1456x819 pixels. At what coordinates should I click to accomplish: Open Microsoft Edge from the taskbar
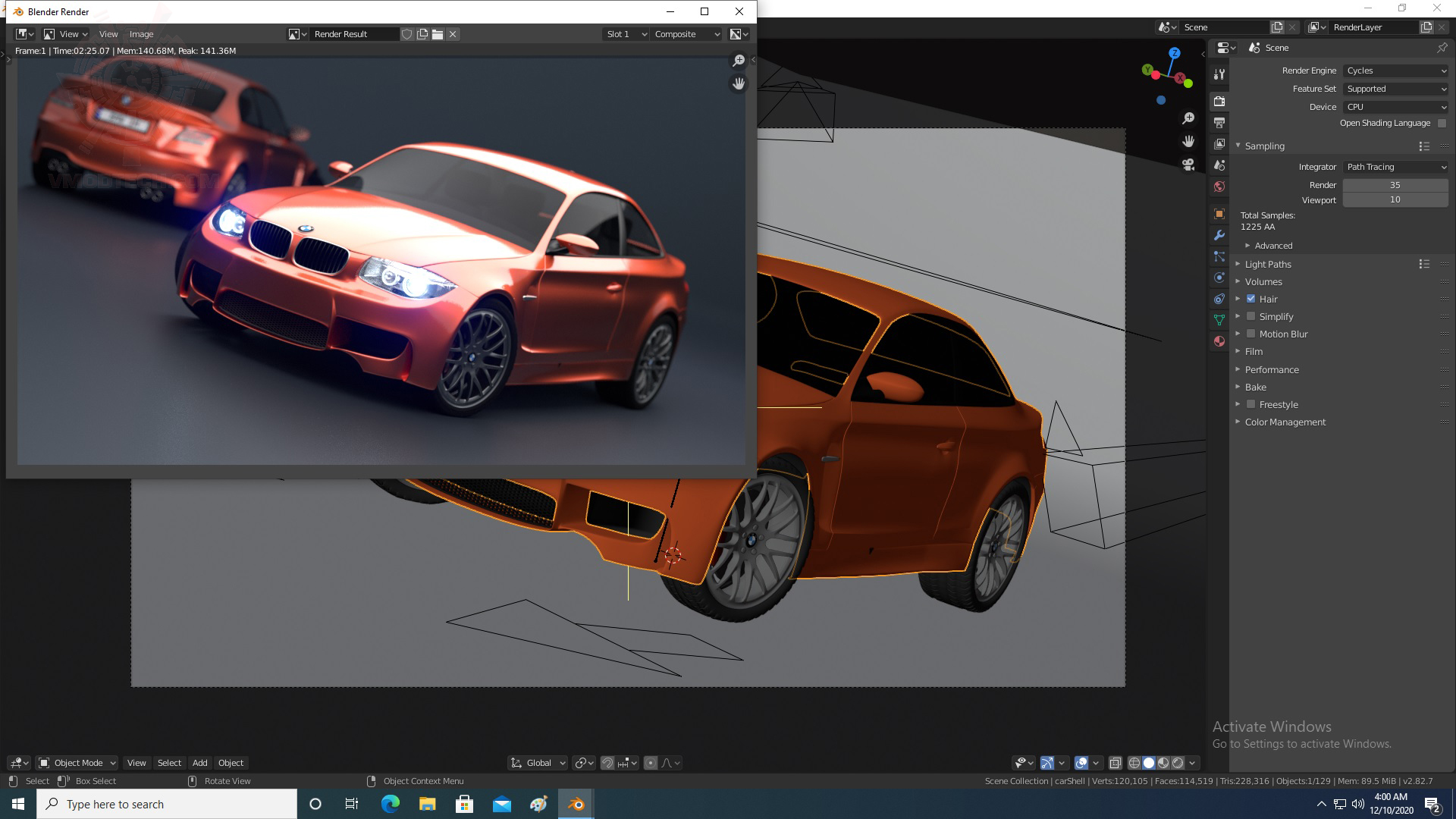(391, 804)
